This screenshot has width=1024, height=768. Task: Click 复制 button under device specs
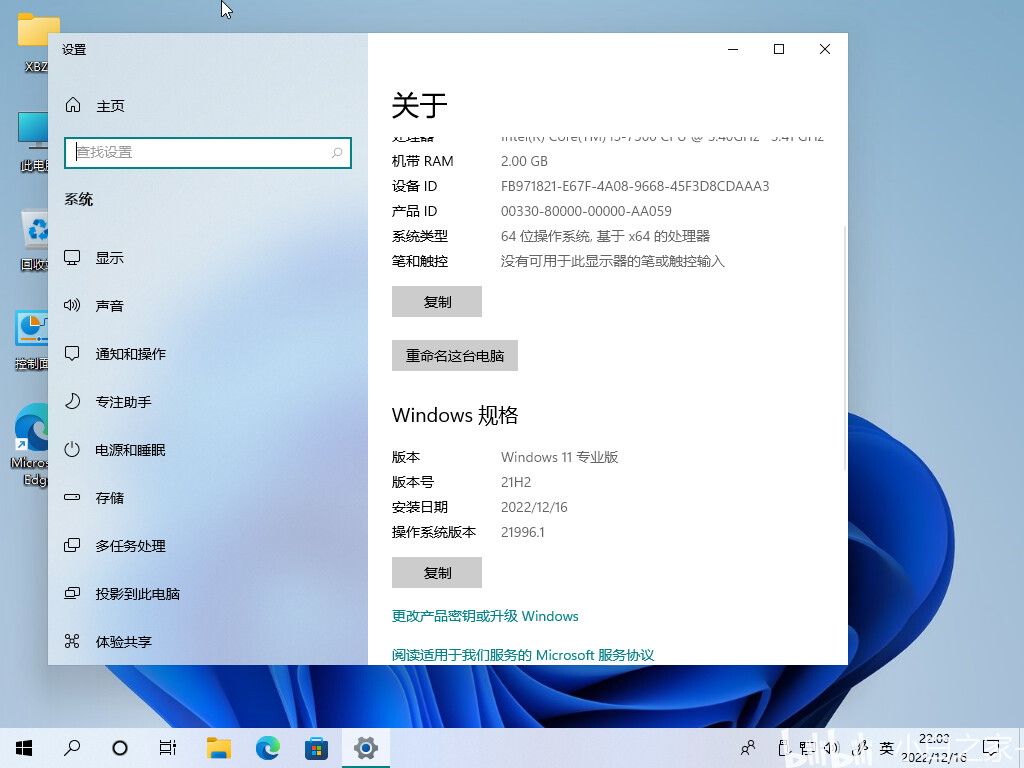pos(437,302)
